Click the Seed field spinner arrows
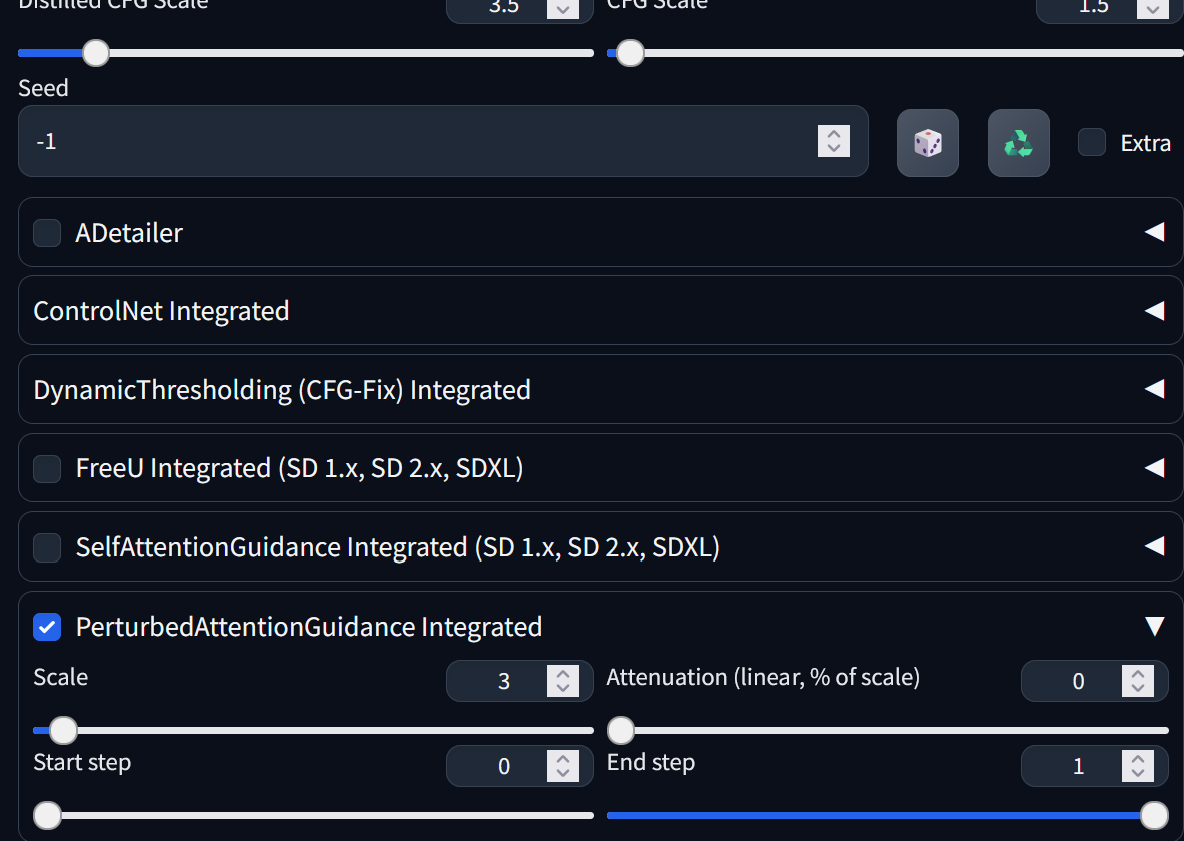The height and width of the screenshot is (841, 1184). tap(834, 141)
